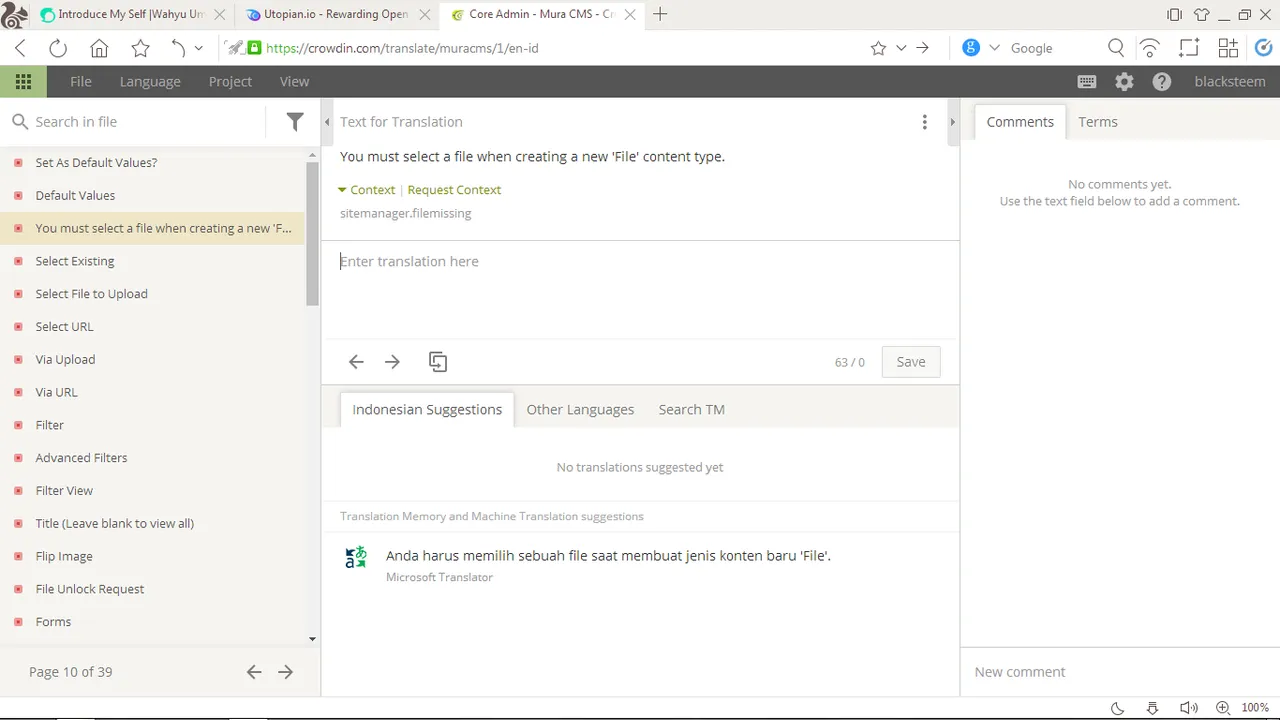Open the File menu
1280x720 pixels.
click(81, 82)
